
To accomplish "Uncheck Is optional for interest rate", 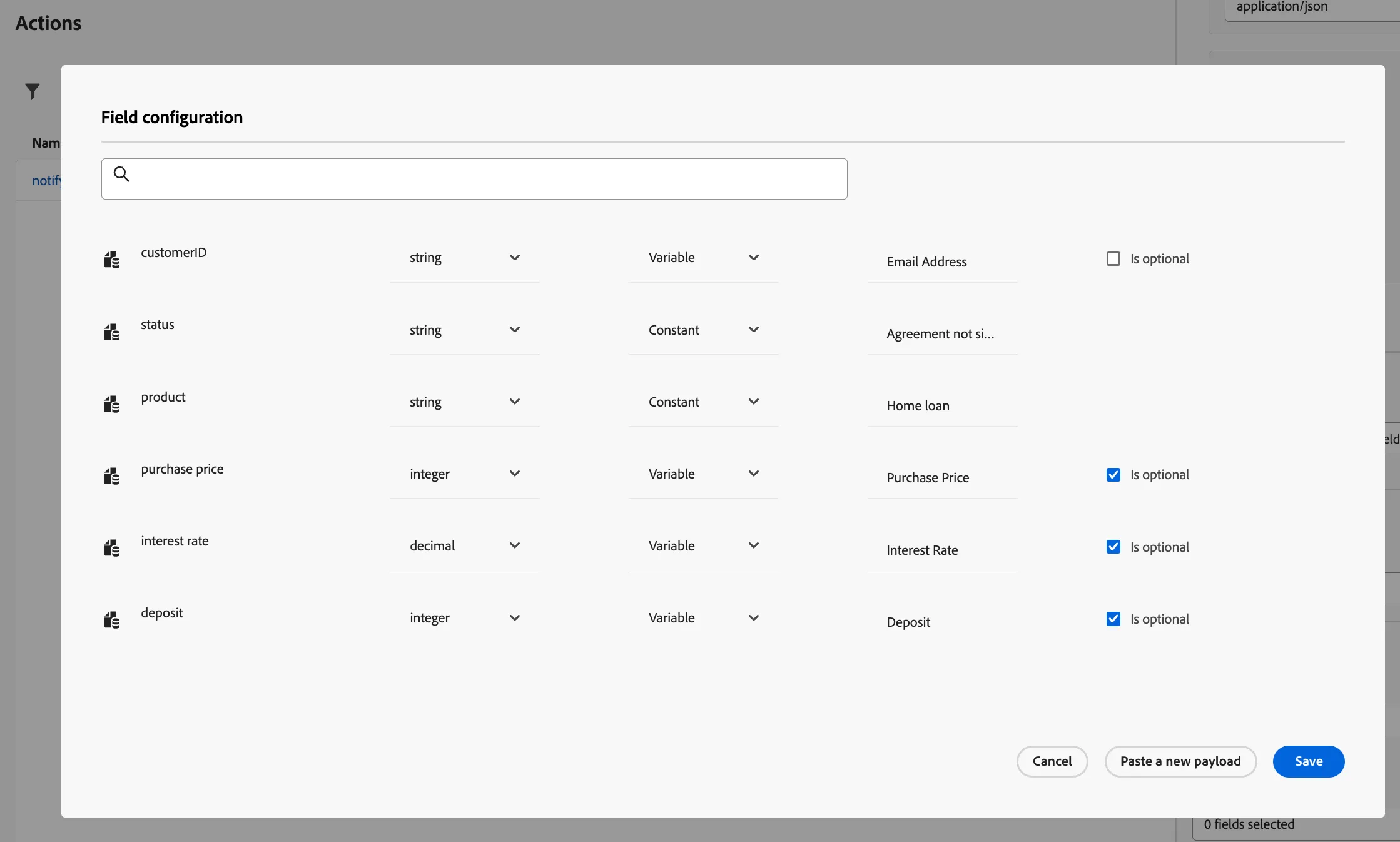I will click(1113, 547).
